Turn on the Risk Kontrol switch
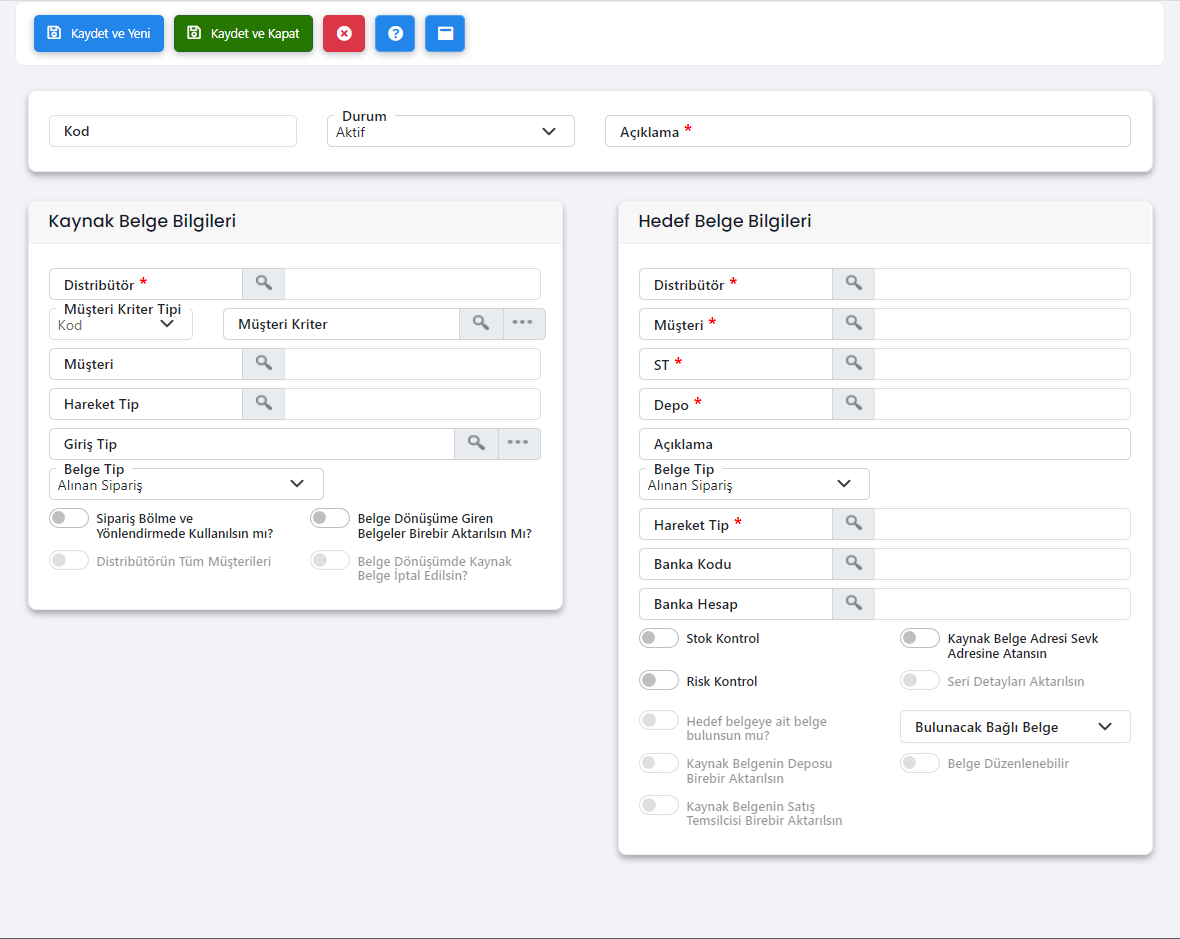The width and height of the screenshot is (1180, 939). 659,680
